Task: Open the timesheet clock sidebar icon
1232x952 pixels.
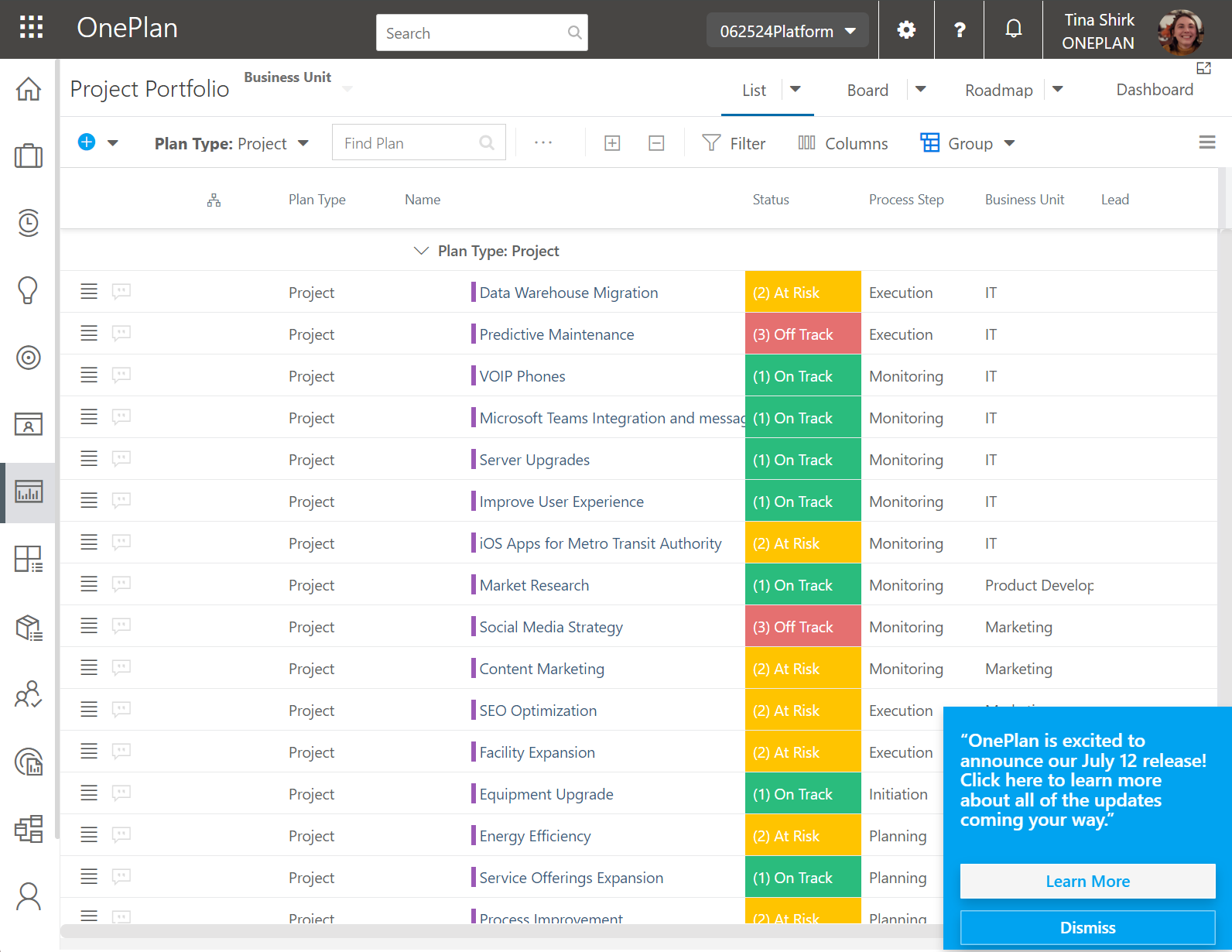Action: click(29, 223)
